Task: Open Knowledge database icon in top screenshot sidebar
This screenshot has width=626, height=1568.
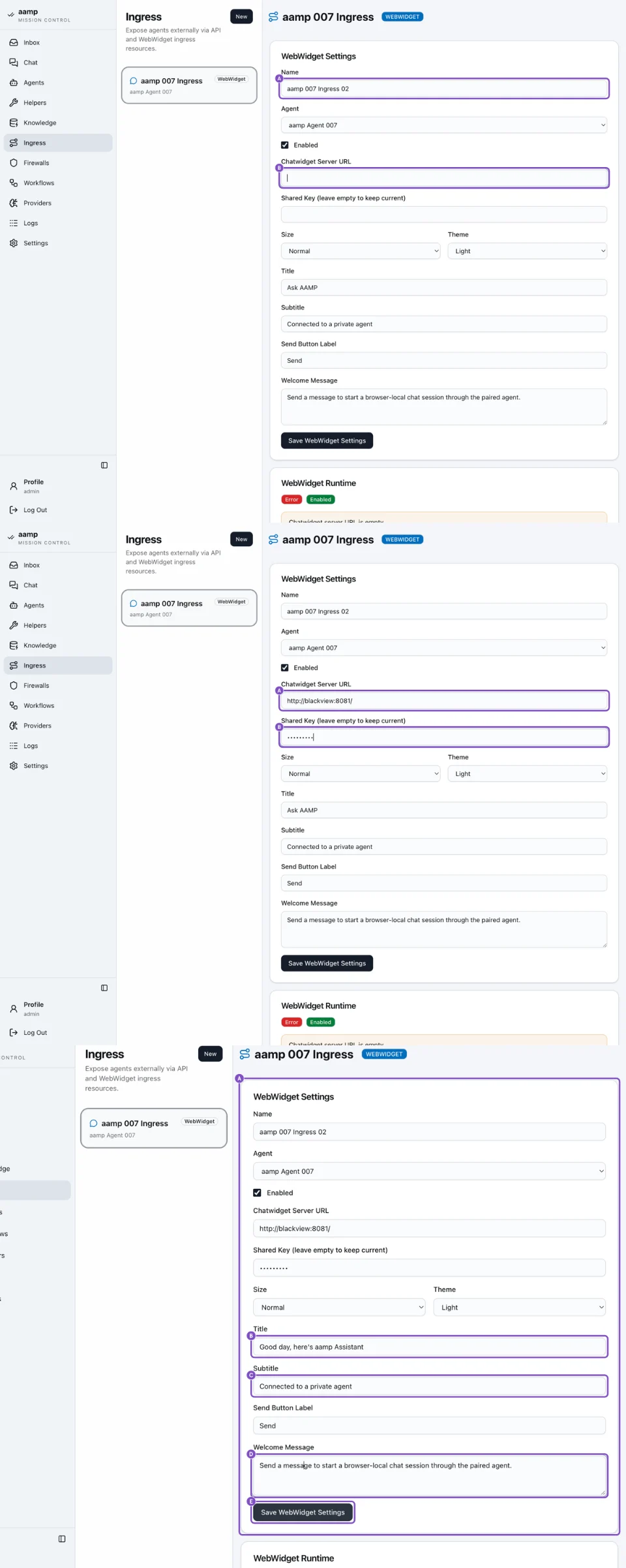Action: click(x=14, y=123)
